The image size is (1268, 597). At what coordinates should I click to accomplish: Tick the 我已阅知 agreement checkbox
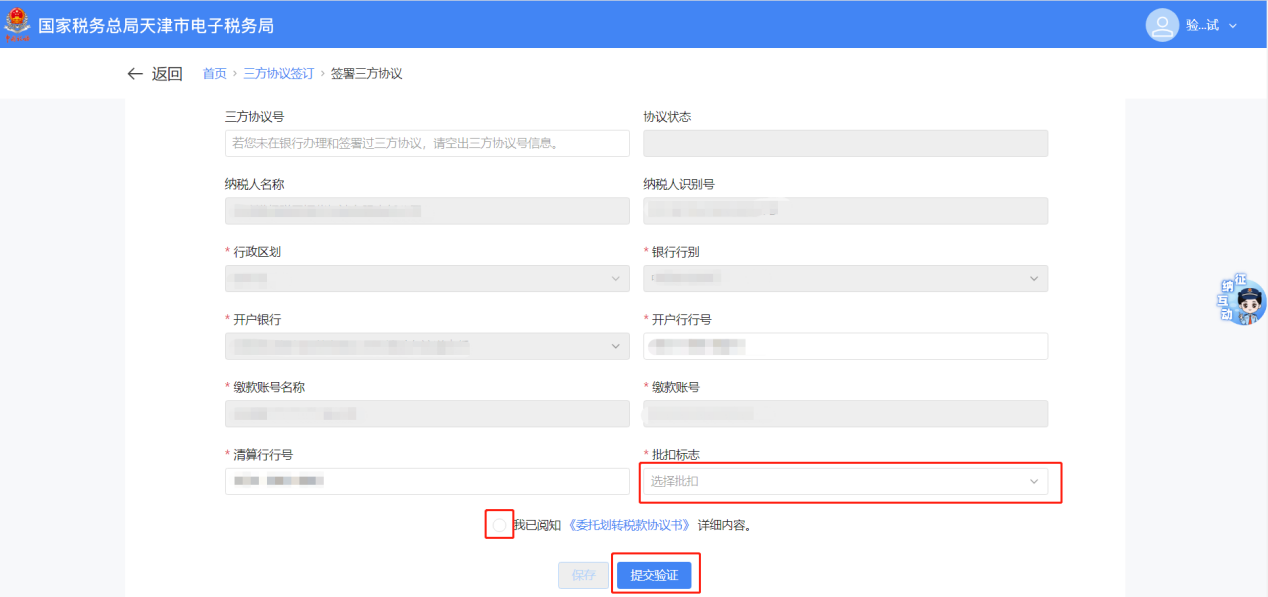pos(499,525)
